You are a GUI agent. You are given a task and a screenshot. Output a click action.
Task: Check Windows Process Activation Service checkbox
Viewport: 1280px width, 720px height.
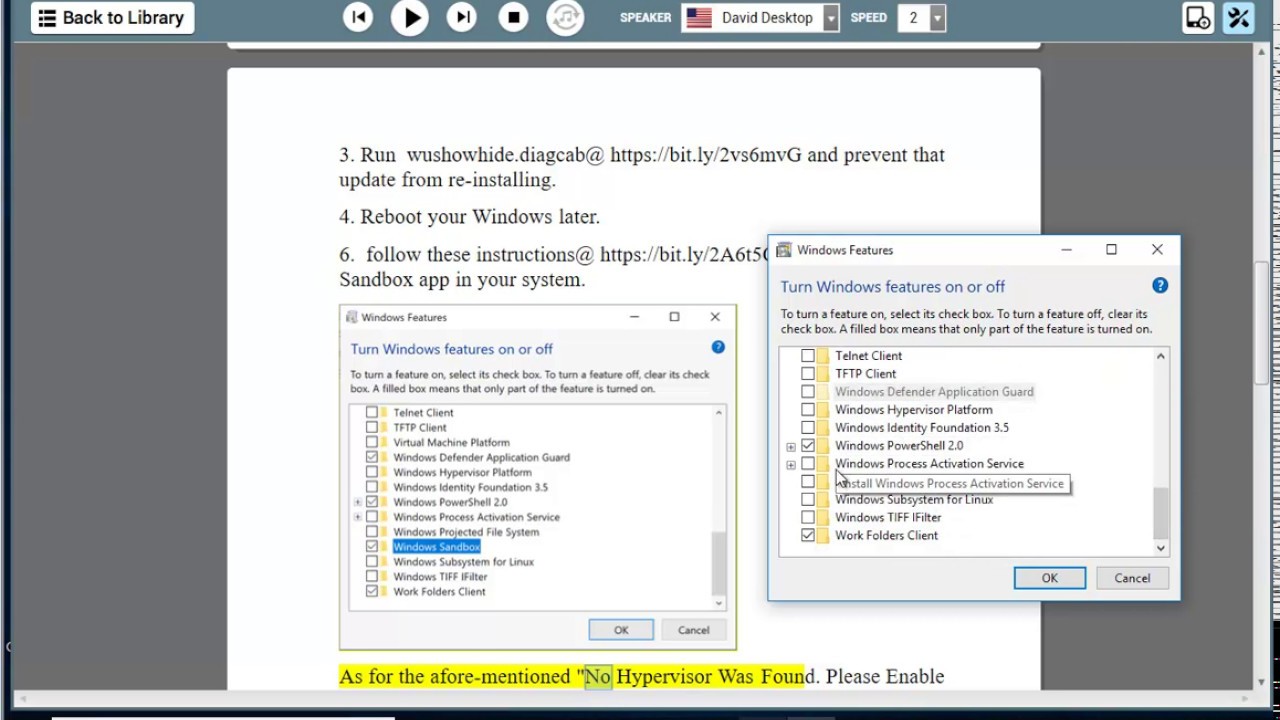click(x=808, y=464)
